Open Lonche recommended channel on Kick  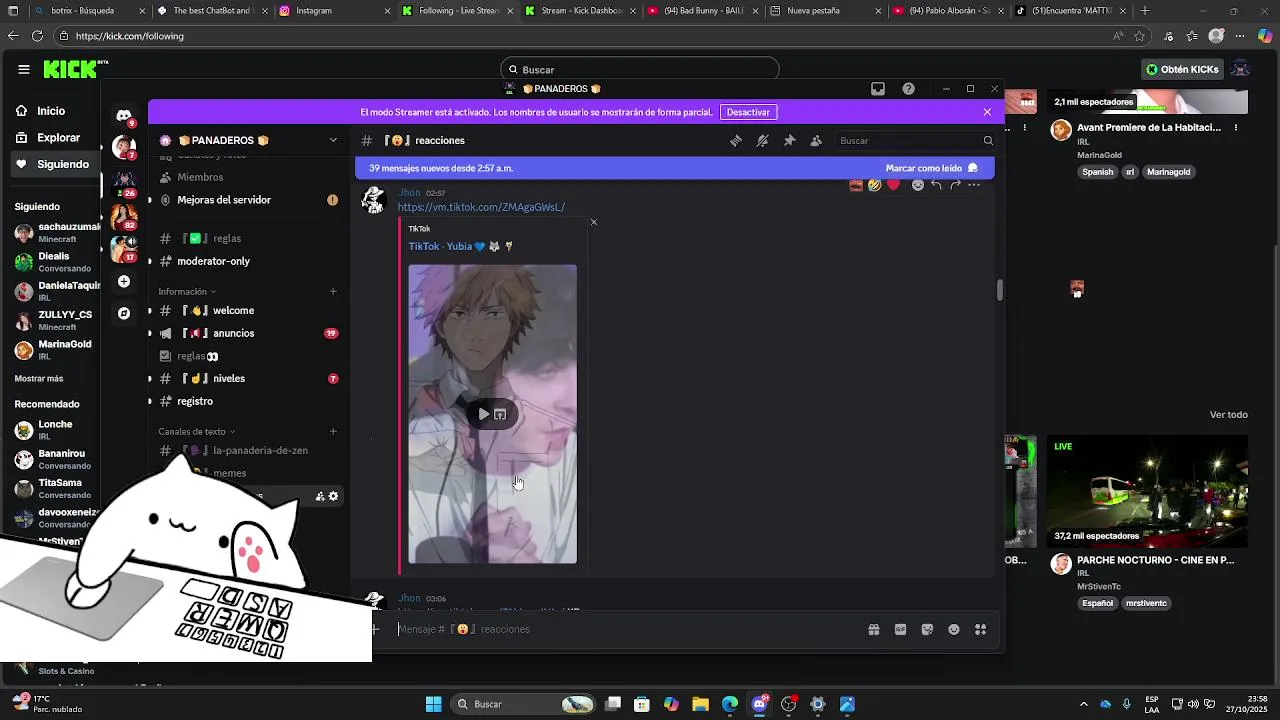(x=57, y=430)
